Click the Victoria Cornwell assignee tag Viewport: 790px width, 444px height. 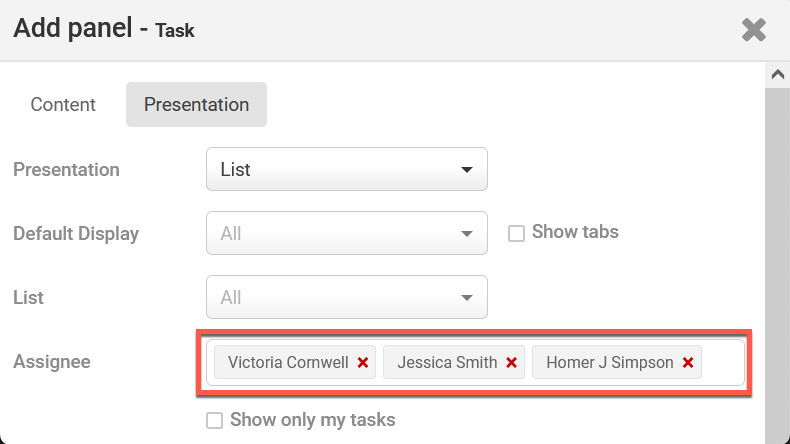[x=287, y=363]
